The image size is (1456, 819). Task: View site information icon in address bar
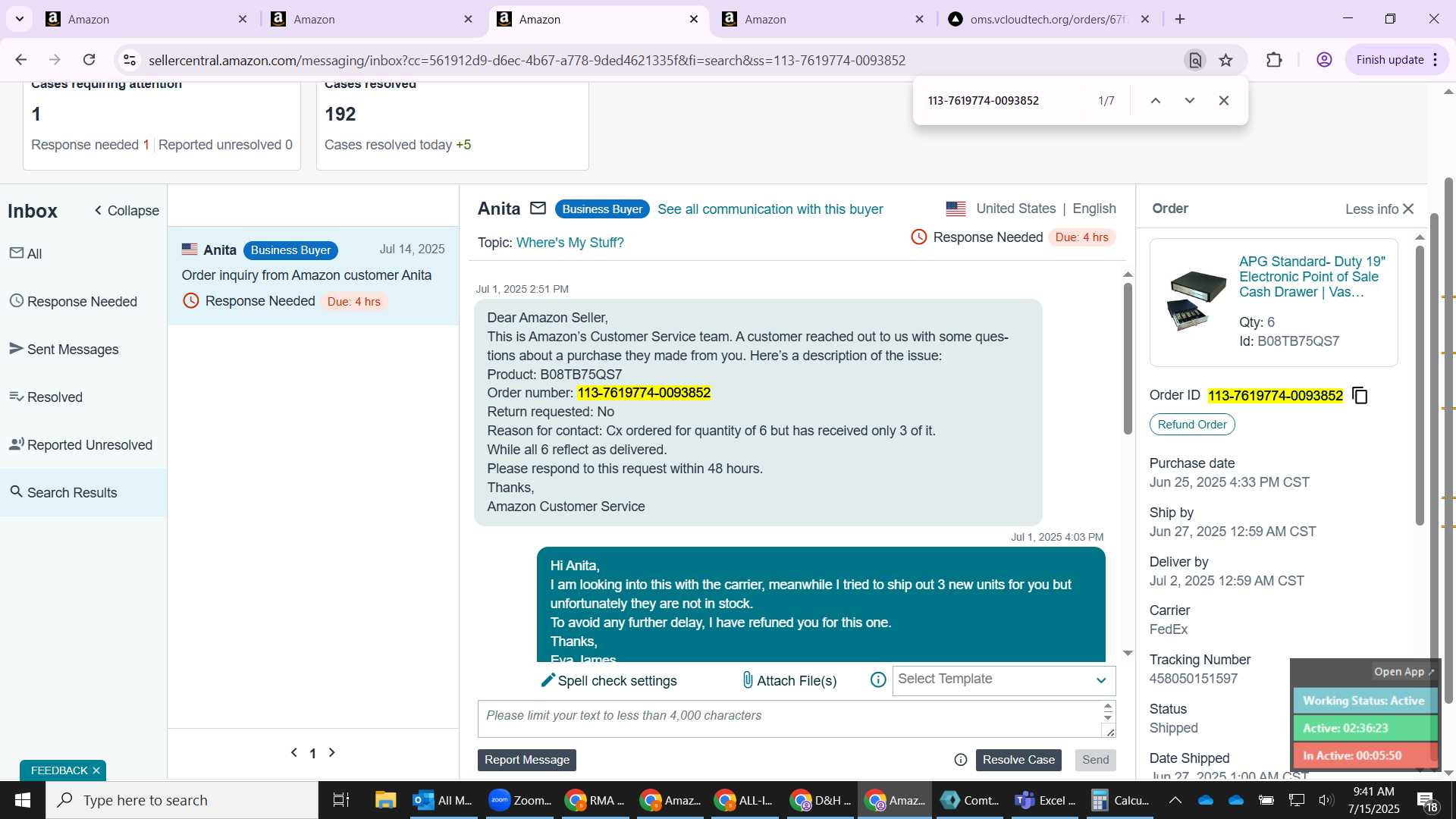point(130,60)
